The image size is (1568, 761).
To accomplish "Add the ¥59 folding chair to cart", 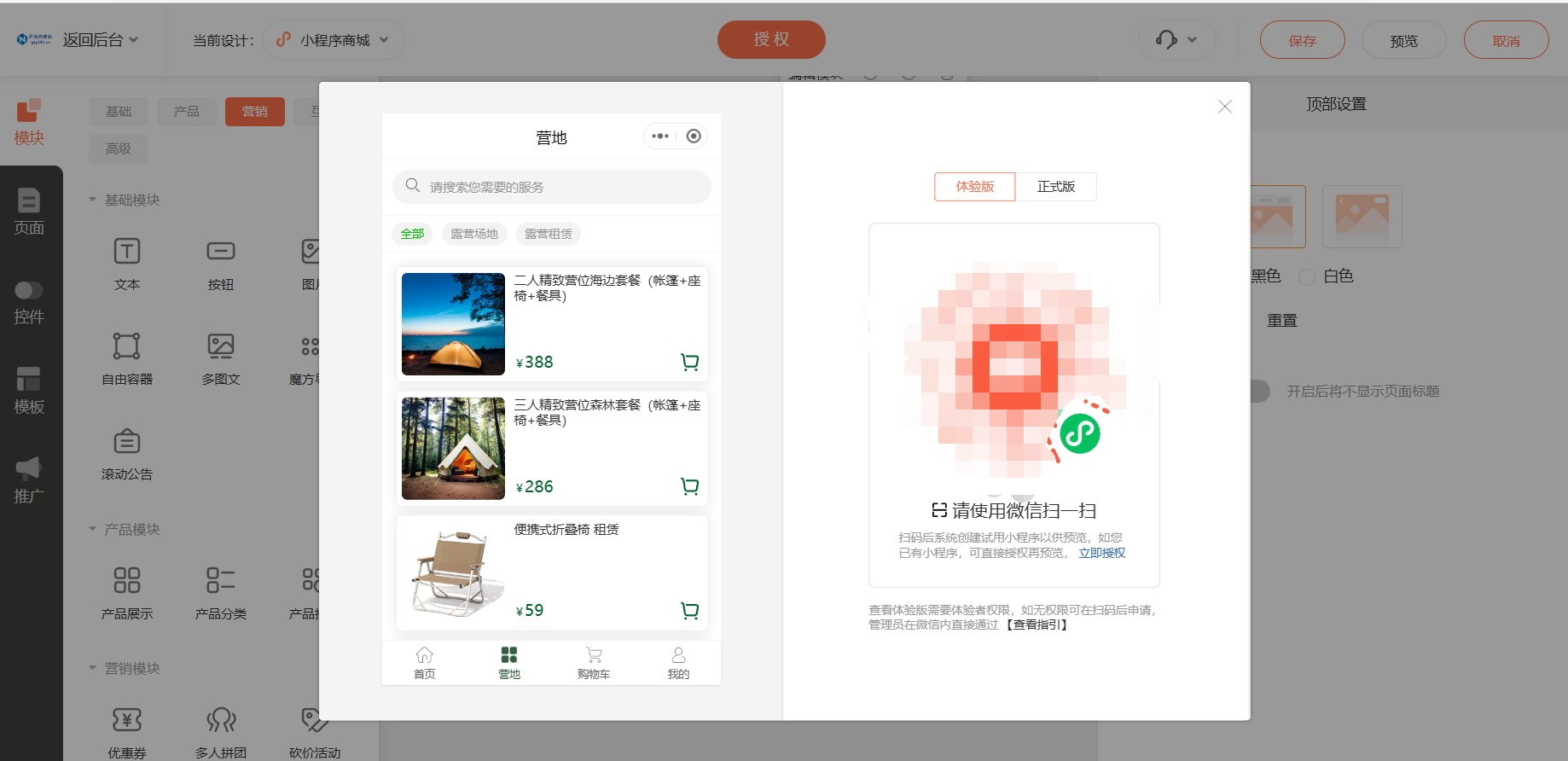I will coord(690,610).
